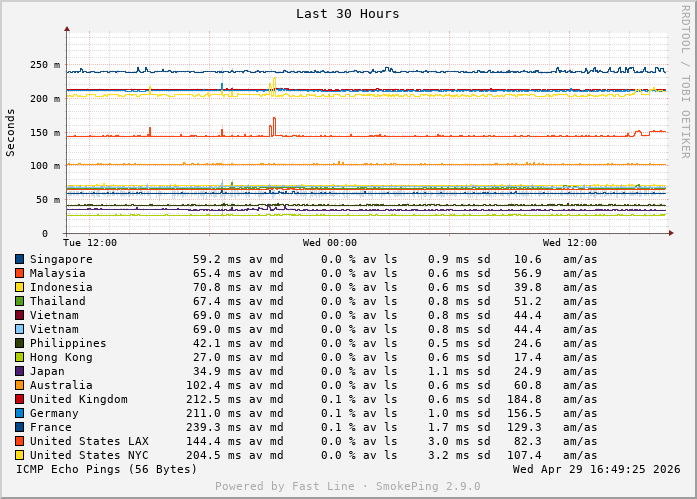This screenshot has height=499, width=697.
Task: Click the "Wed 12:00" time axis label
Action: [570, 243]
